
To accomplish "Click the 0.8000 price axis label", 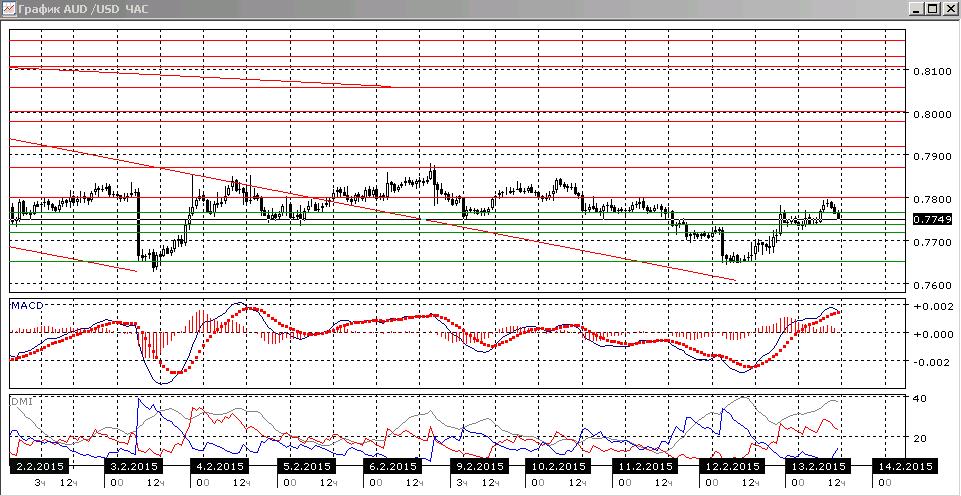I will [x=932, y=115].
